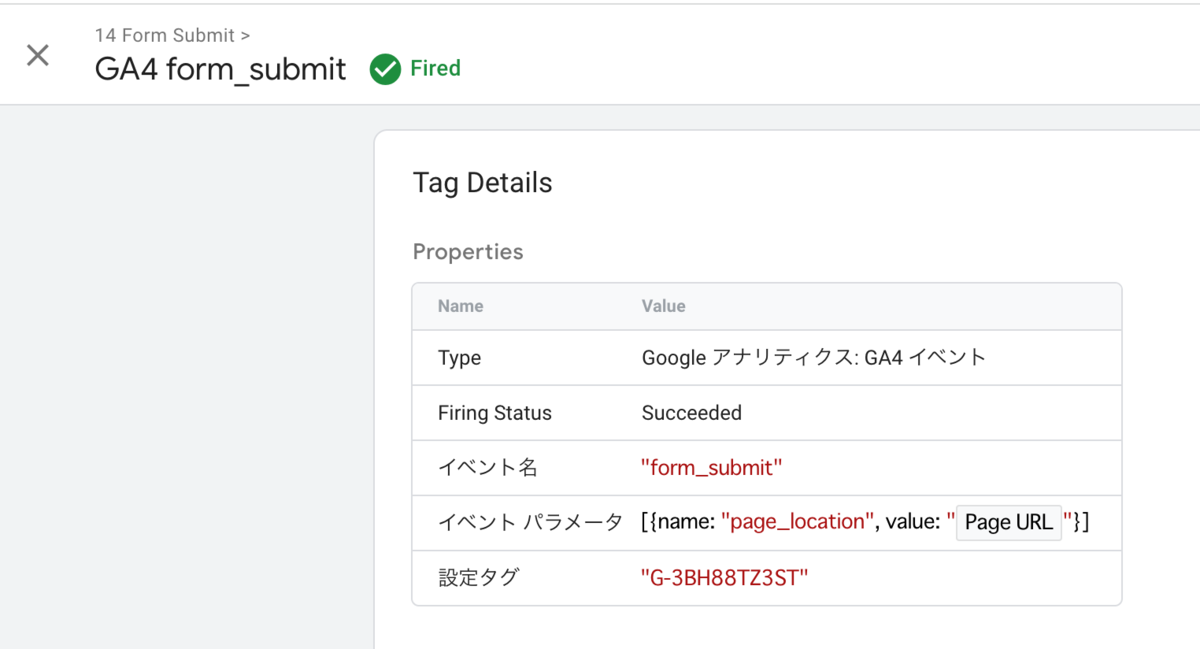The width and height of the screenshot is (1200, 649).
Task: Click the Name column header
Action: coord(460,306)
